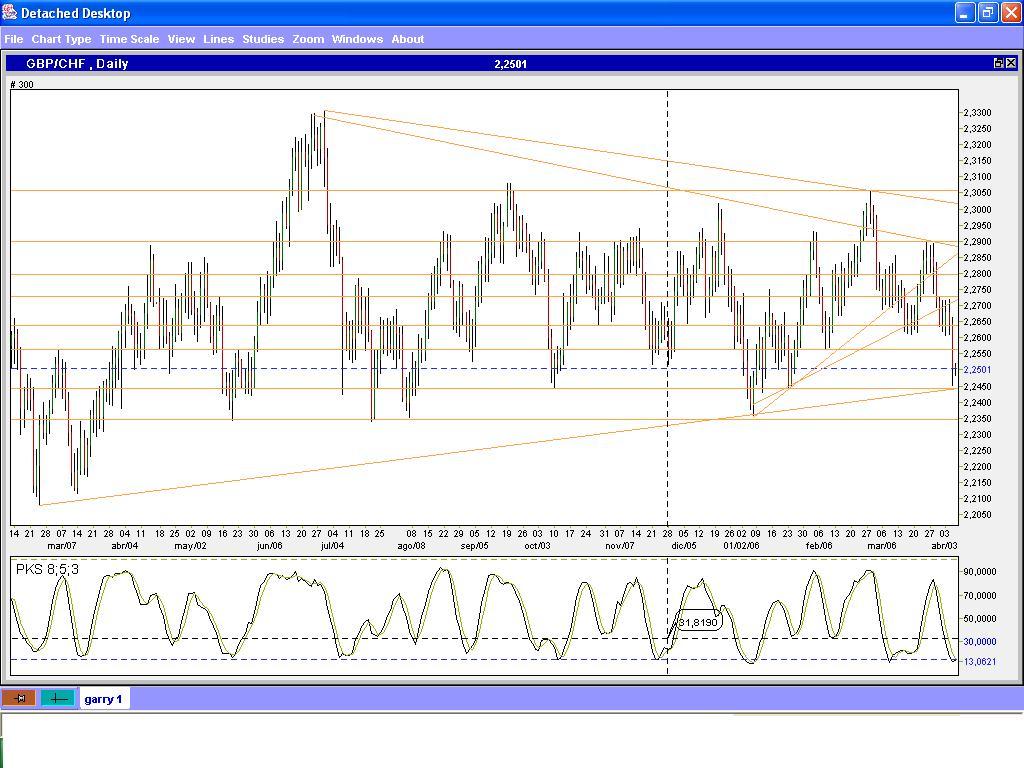Click the 31,8190 crosshair value label
This screenshot has height=768, width=1024.
coord(698,622)
